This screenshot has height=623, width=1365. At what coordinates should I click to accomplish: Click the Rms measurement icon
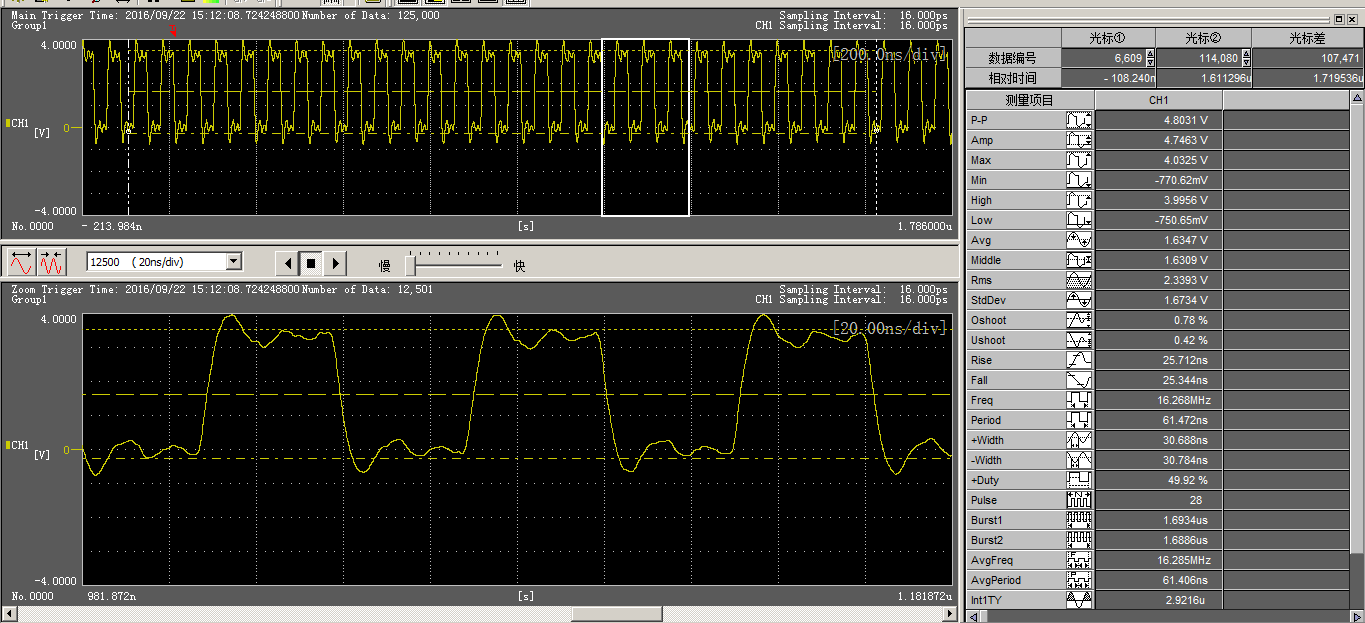(1079, 280)
